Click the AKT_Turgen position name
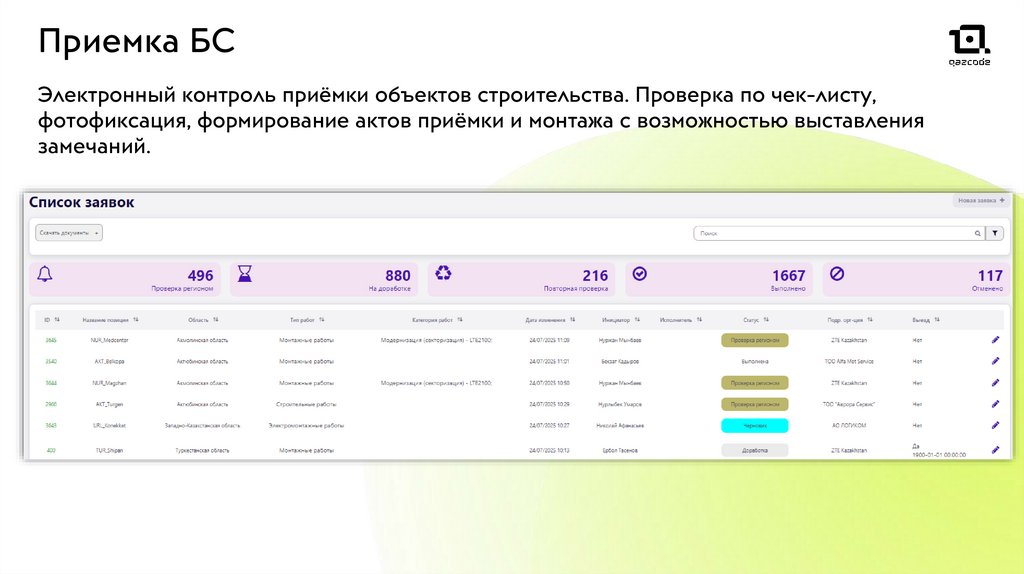 (x=109, y=404)
